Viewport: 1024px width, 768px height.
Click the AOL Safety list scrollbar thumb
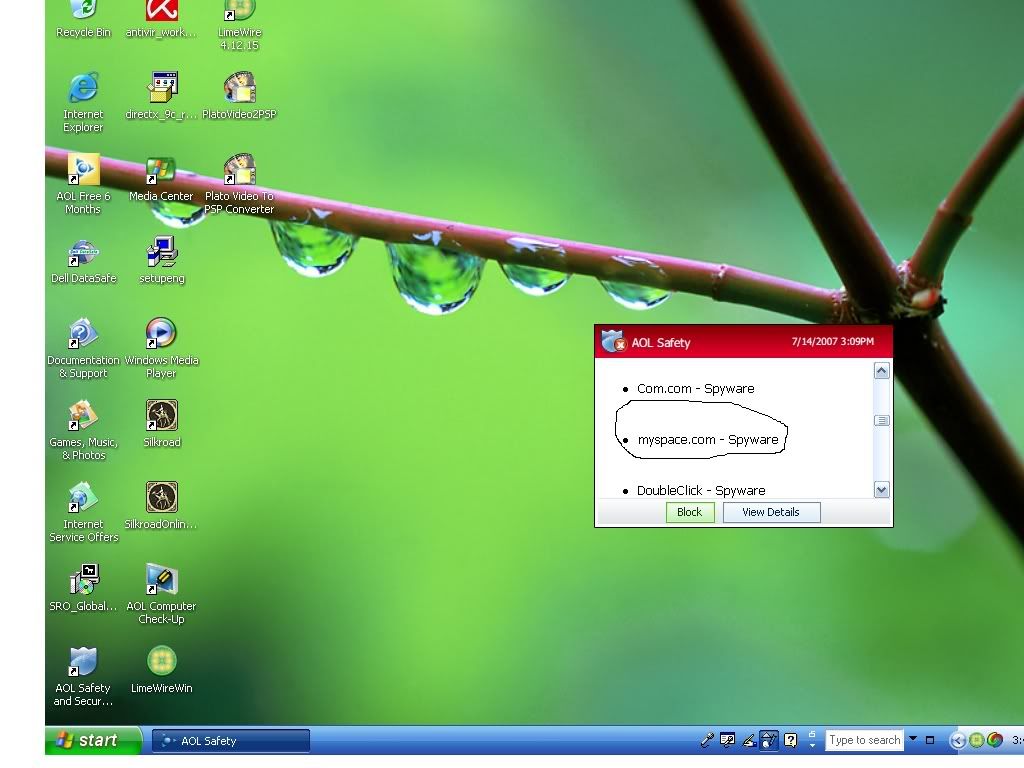[882, 421]
